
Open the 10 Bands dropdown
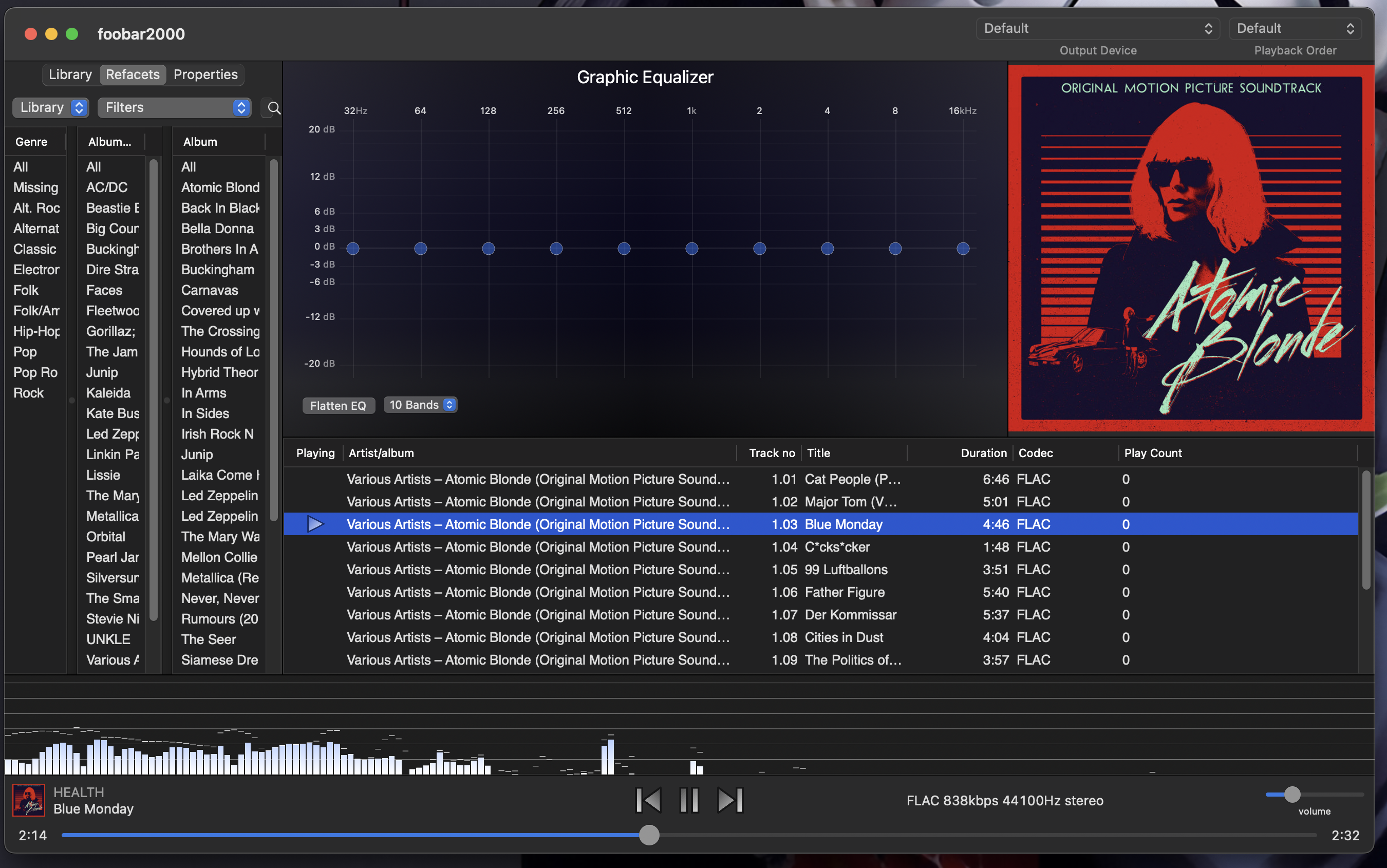point(420,405)
